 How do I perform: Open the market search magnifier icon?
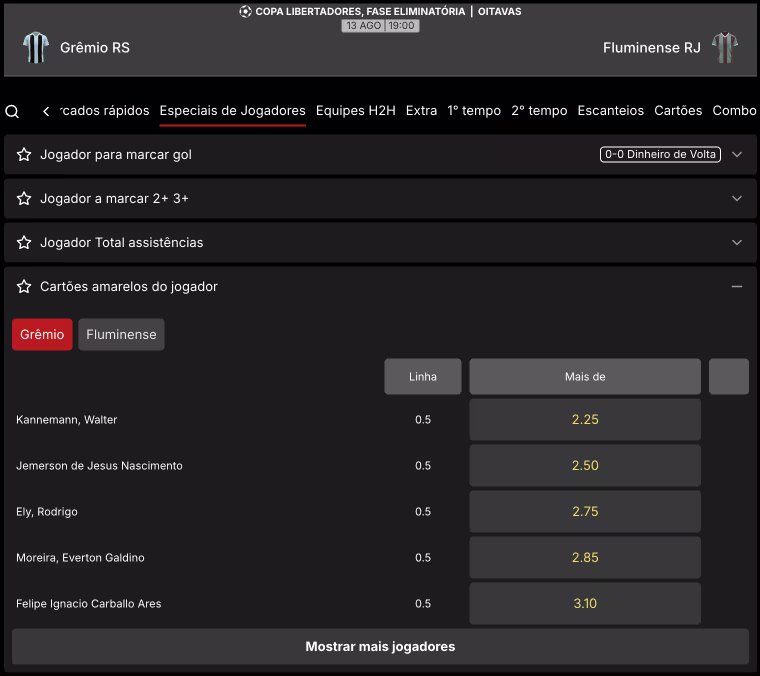12,111
